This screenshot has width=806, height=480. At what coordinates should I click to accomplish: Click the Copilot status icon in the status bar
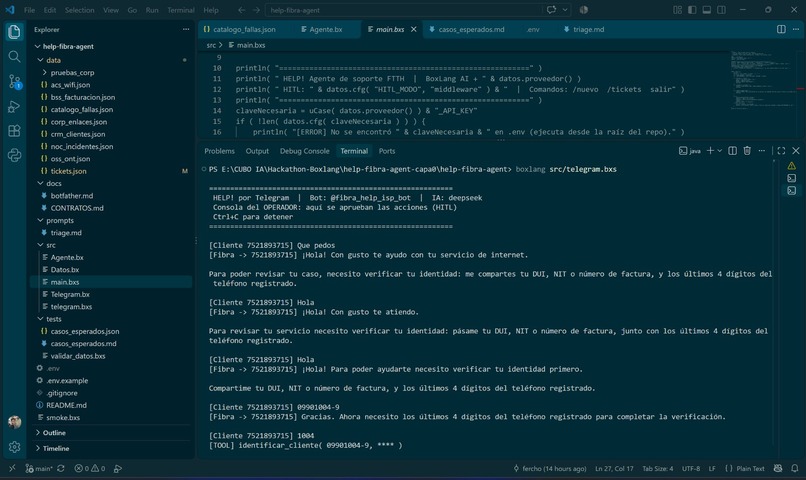778,468
